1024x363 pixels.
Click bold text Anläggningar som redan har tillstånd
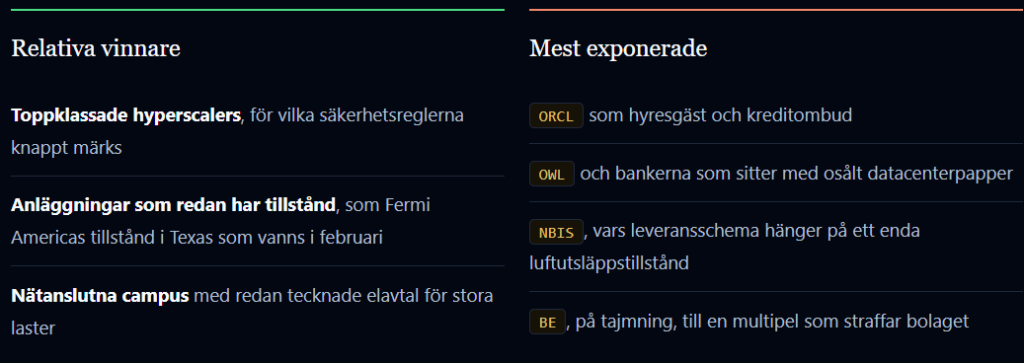[x=173, y=206]
